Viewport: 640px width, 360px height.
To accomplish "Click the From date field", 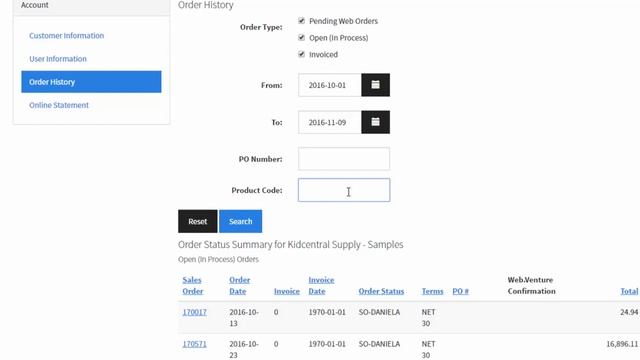I will pyautogui.click(x=330, y=85).
